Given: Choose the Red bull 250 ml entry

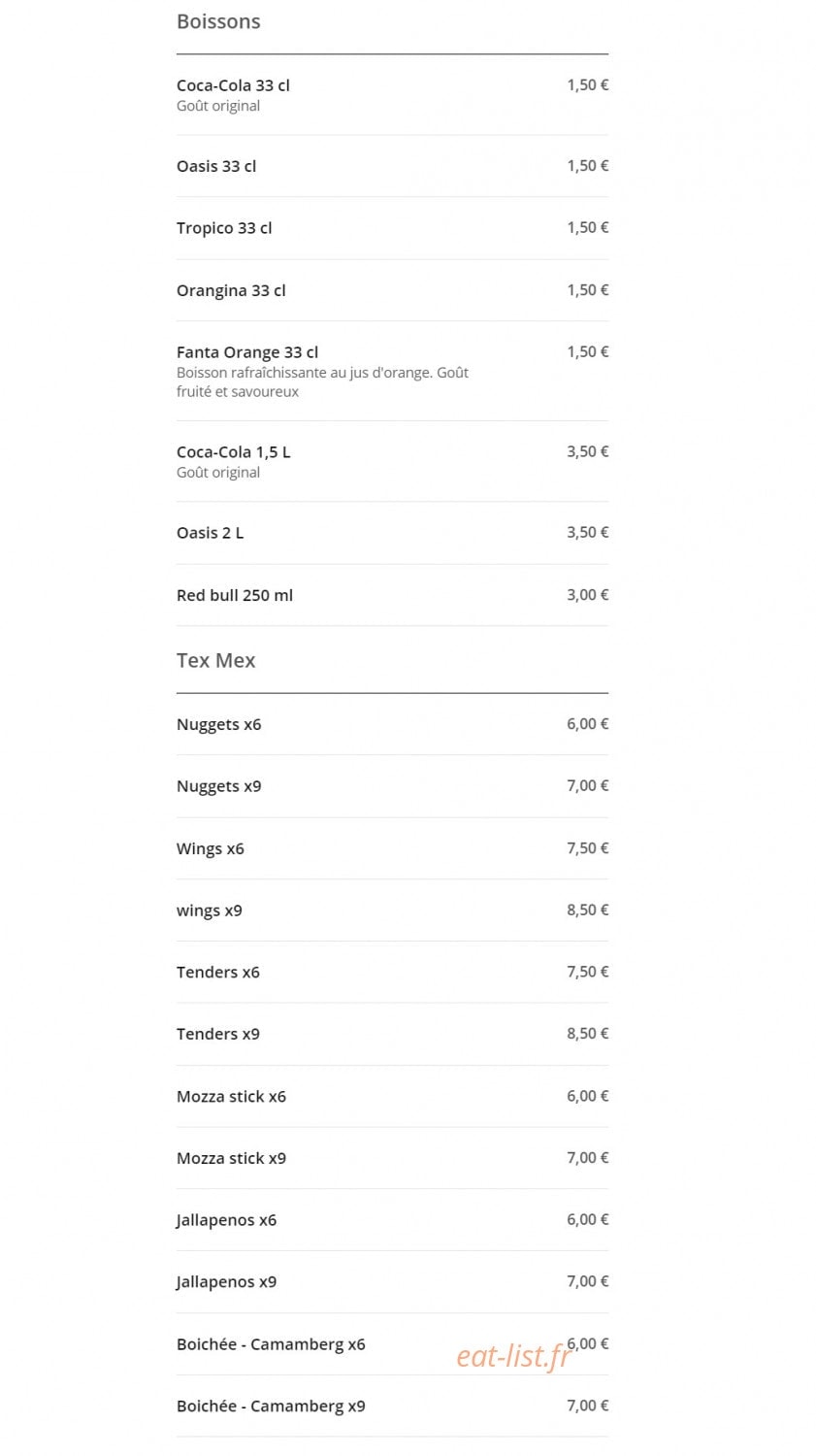Looking at the screenshot, I should (392, 595).
